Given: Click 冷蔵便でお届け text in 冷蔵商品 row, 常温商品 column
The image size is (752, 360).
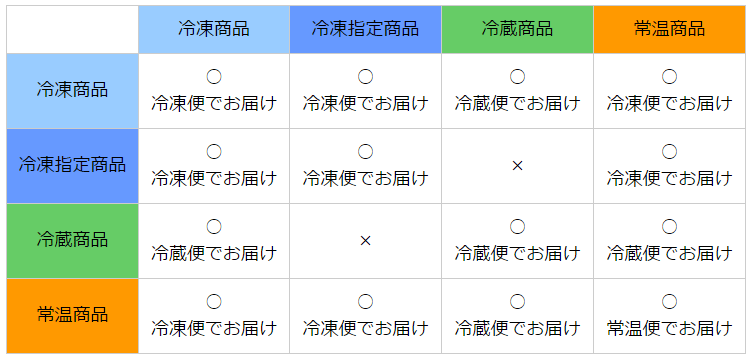Looking at the screenshot, I should click(x=670, y=254).
